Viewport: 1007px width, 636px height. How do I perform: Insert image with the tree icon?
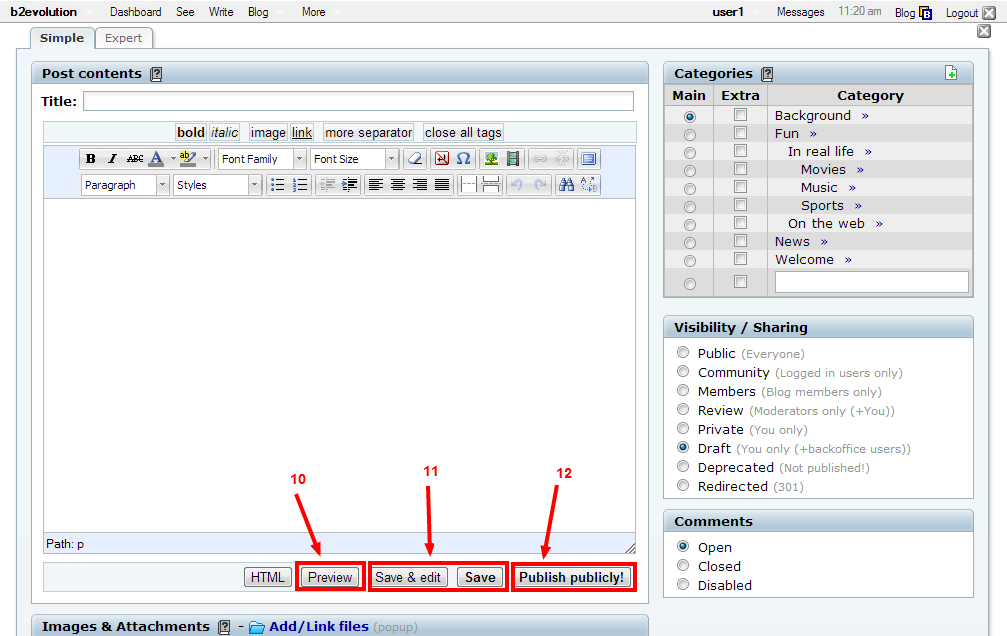click(491, 159)
